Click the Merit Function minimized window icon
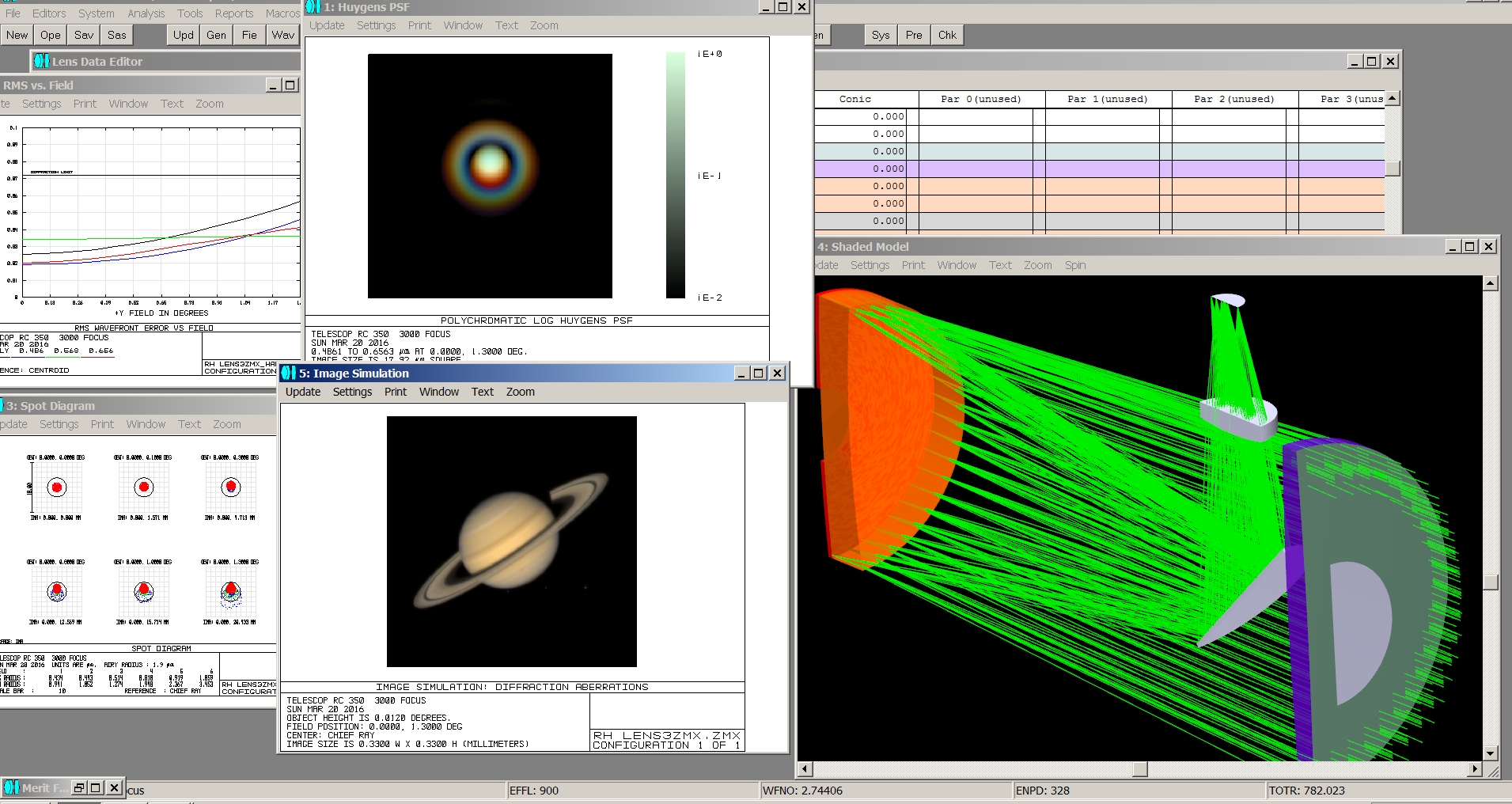Screen dimensions: 1512x804 pos(11,787)
